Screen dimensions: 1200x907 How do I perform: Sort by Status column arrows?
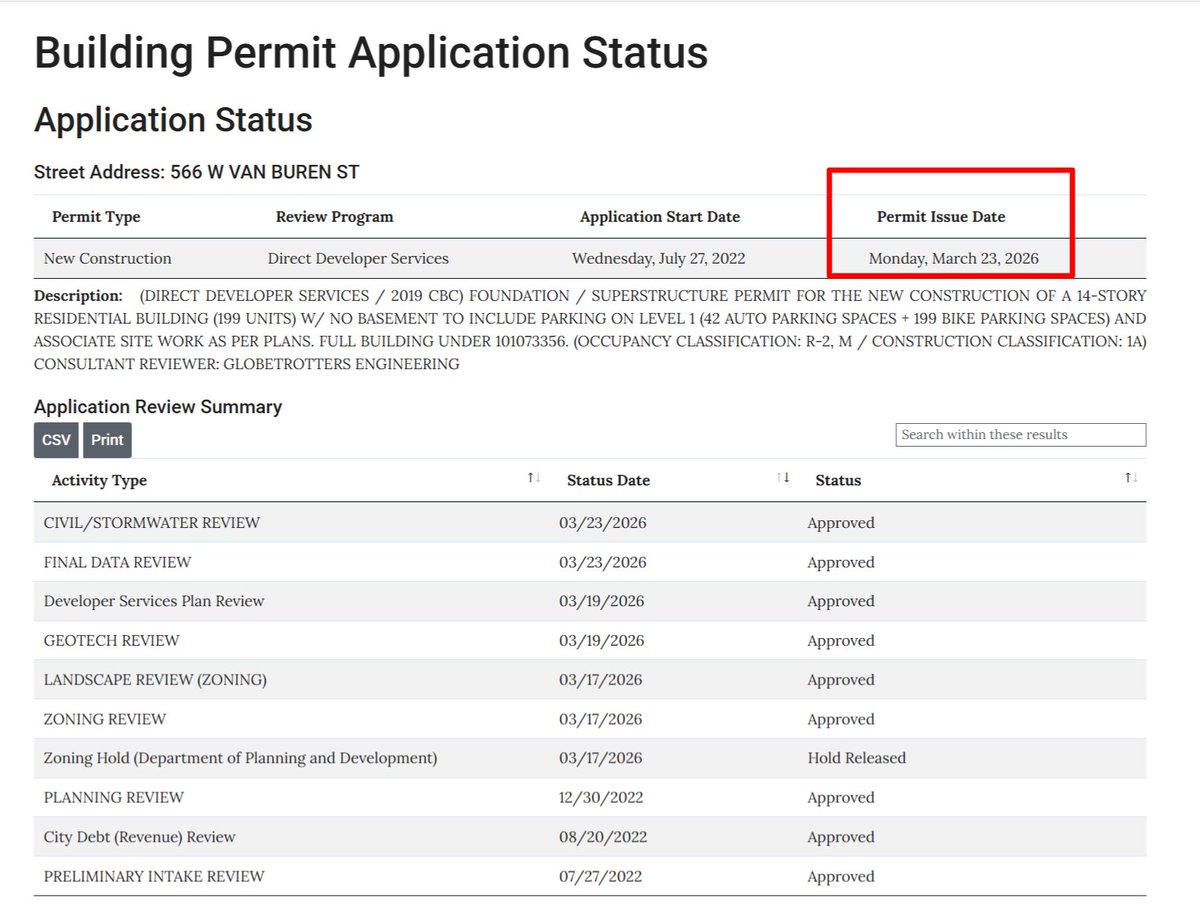pyautogui.click(x=1131, y=478)
